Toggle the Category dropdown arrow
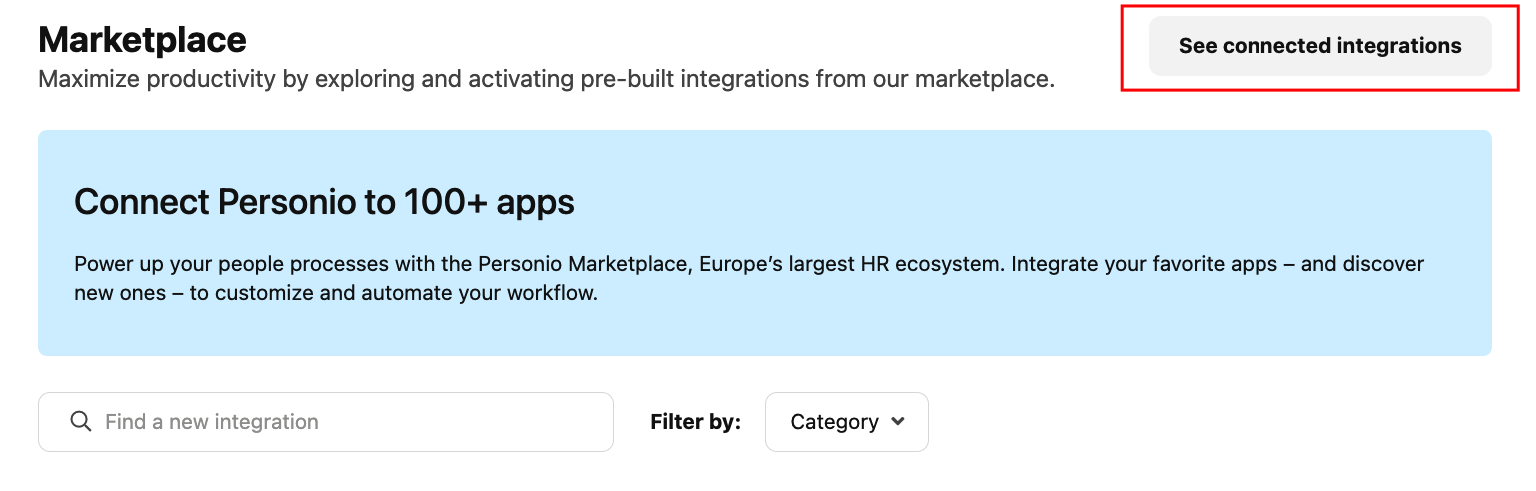The height and width of the screenshot is (491, 1536). point(898,422)
